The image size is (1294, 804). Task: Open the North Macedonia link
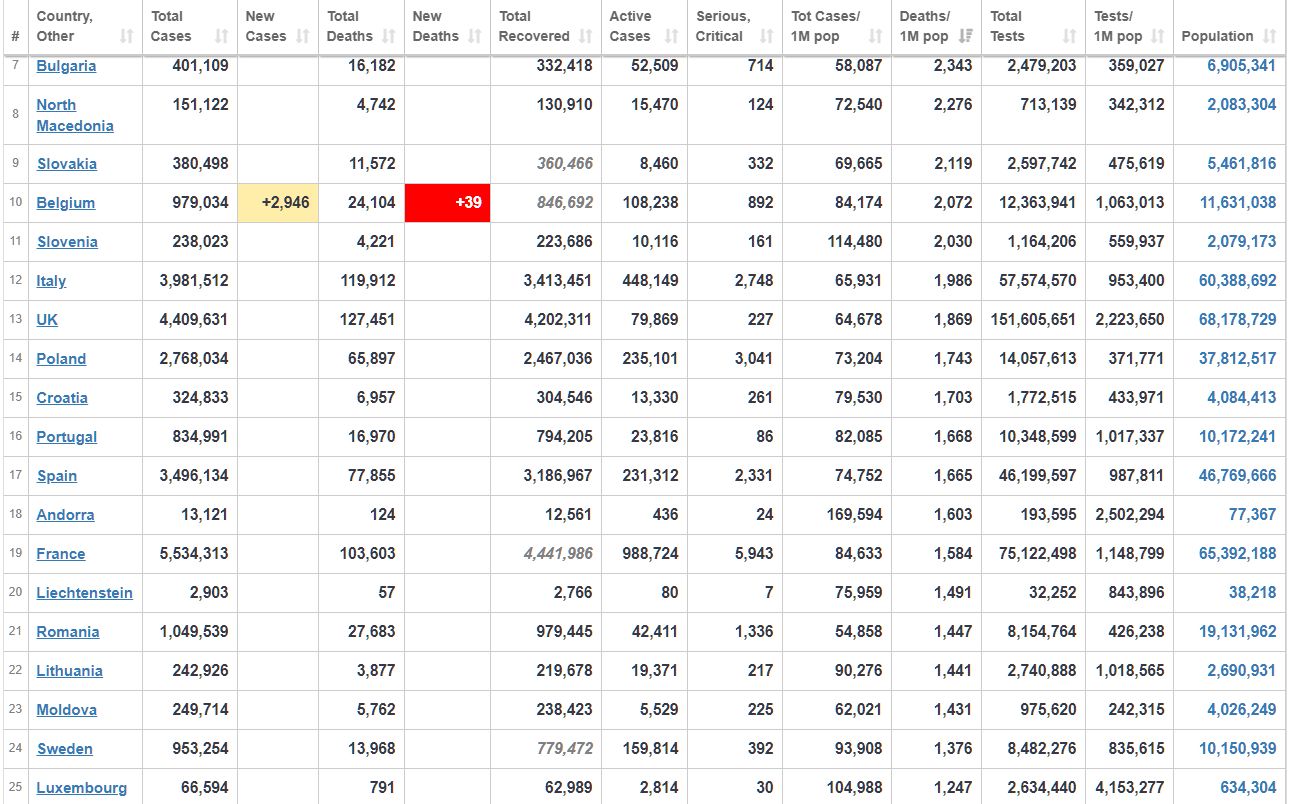coord(74,115)
